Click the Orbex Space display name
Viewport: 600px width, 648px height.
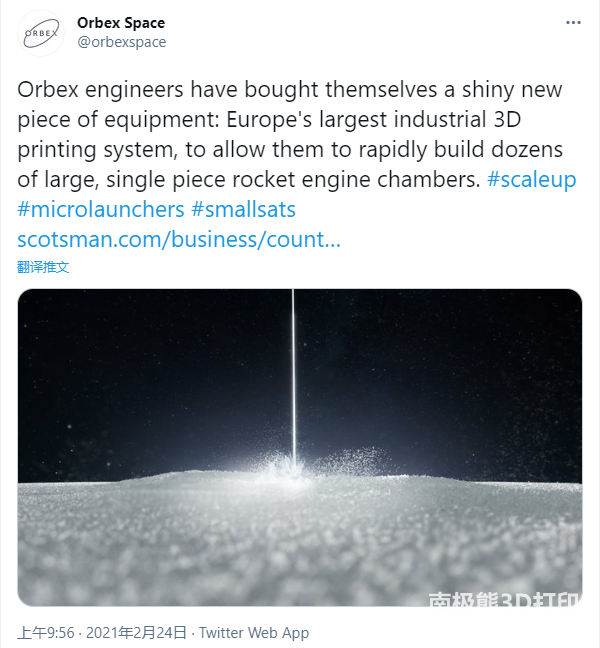[121, 23]
